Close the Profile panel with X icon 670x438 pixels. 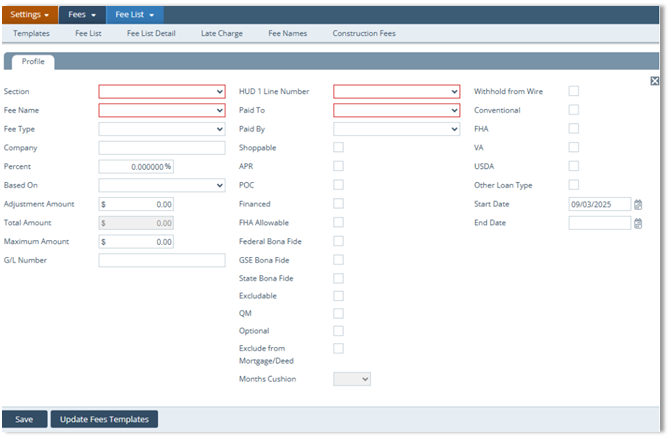click(x=654, y=81)
